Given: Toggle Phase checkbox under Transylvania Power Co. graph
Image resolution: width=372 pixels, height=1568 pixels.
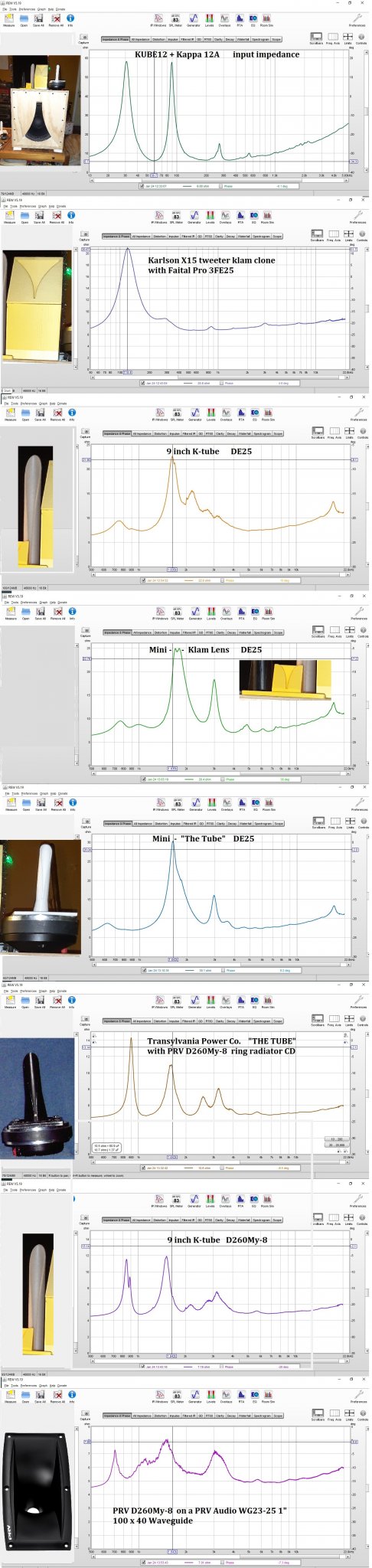Looking at the screenshot, I should pyautogui.click(x=221, y=1168).
